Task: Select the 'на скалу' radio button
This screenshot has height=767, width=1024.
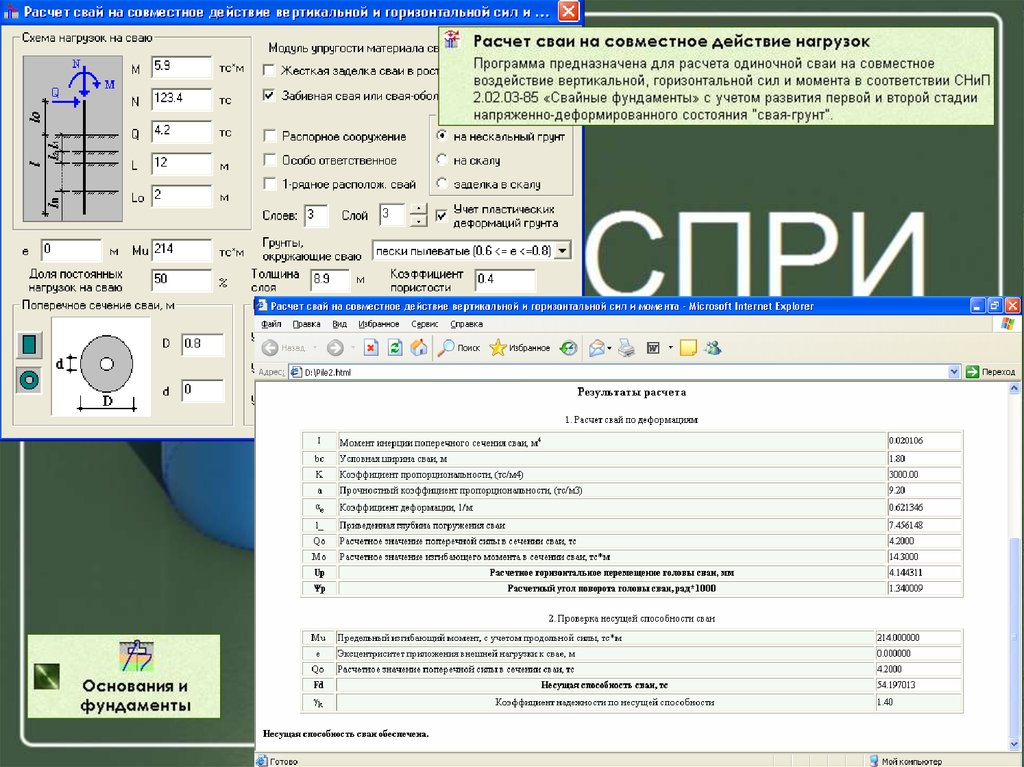Action: click(442, 160)
